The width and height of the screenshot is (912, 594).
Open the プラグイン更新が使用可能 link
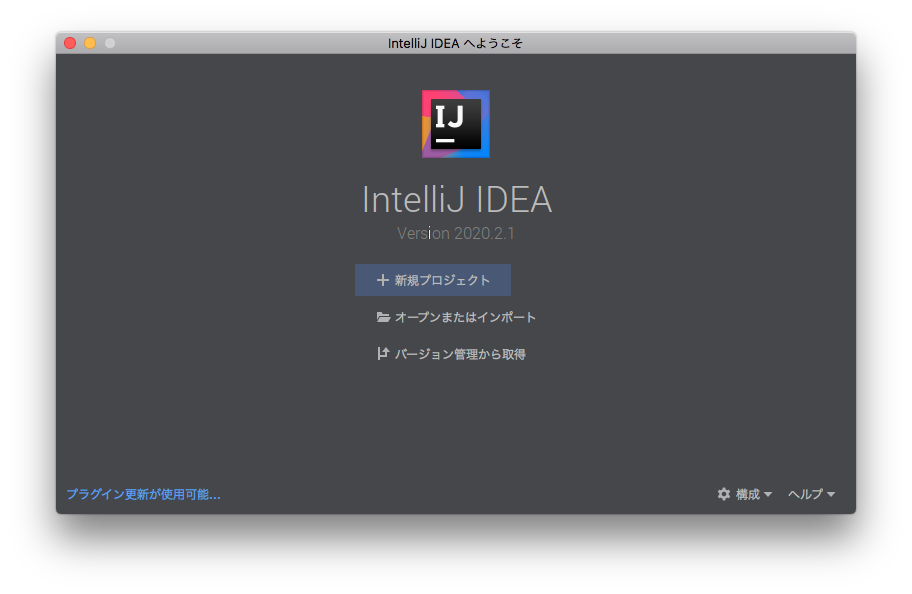tap(143, 494)
